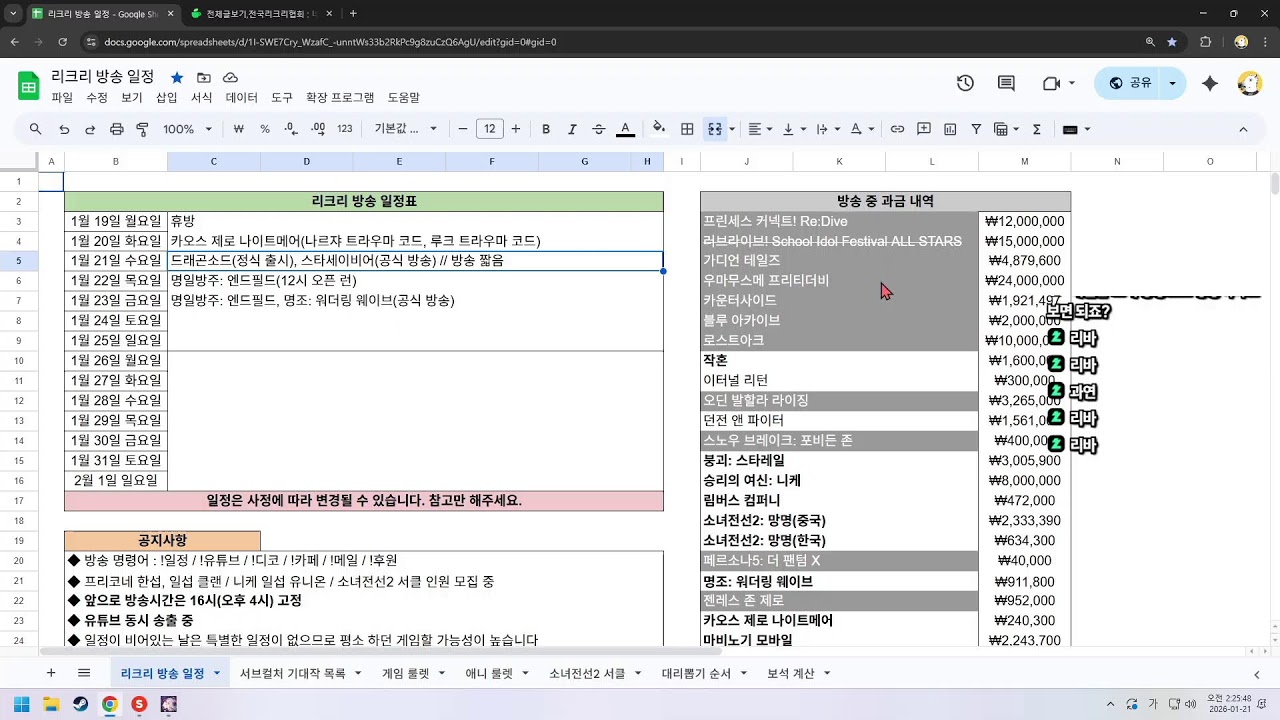Click the 공유 share button
The height and width of the screenshot is (720, 1280).
pyautogui.click(x=1131, y=83)
